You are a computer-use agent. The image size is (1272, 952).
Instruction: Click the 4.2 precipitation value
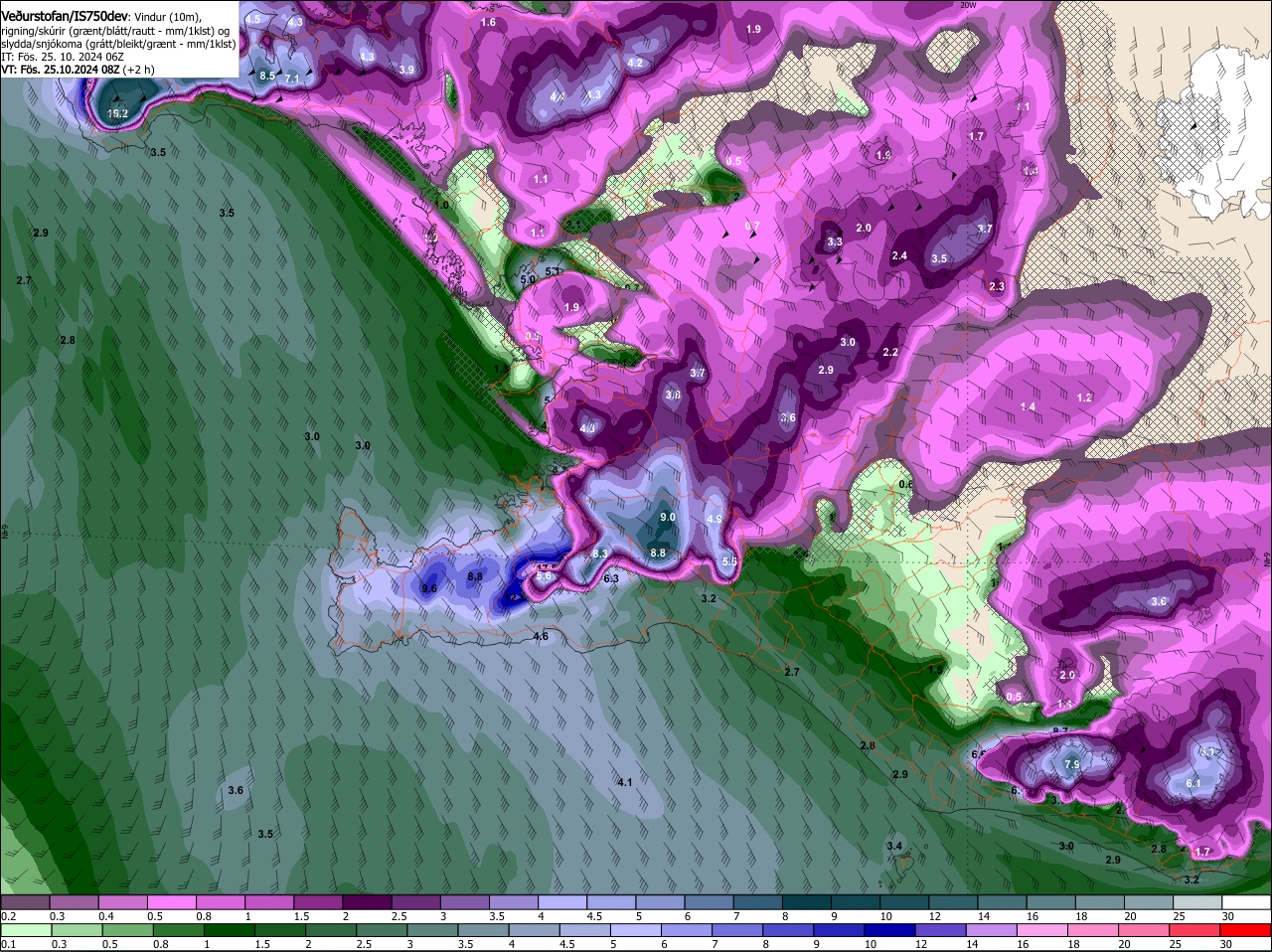[x=636, y=63]
